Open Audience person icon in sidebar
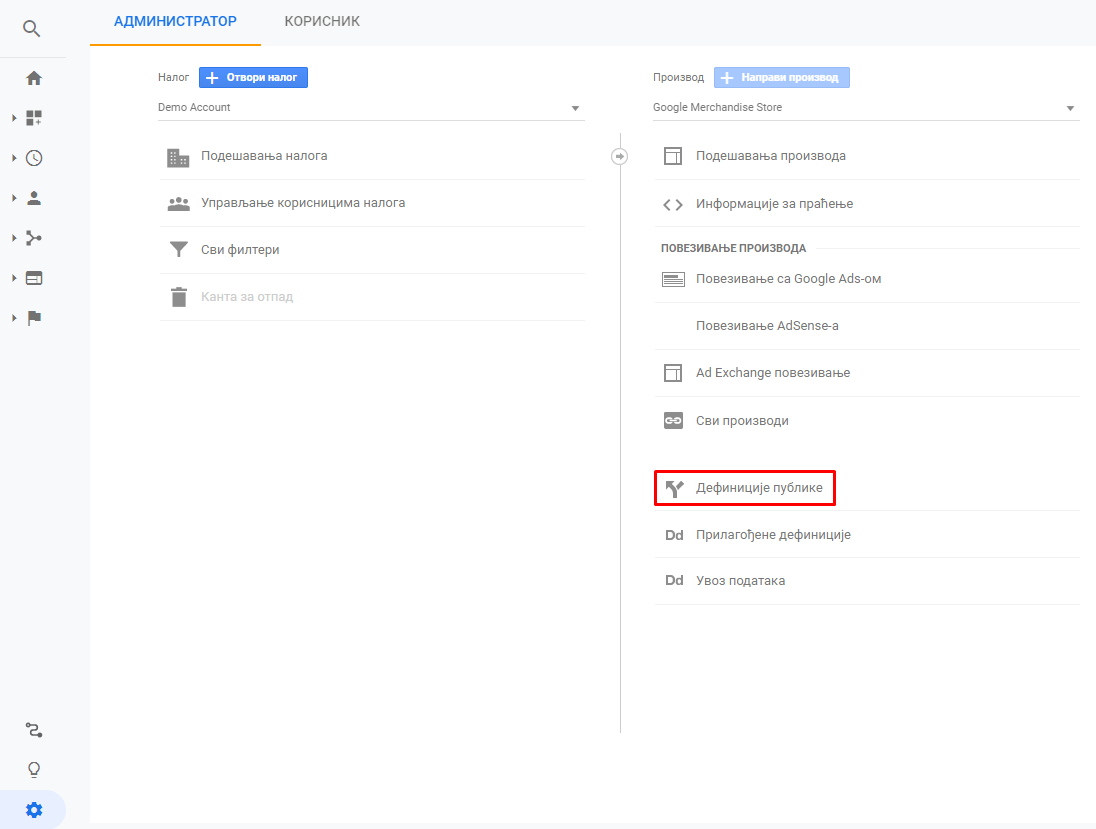Viewport: 1096px width, 829px height. pyautogui.click(x=34, y=199)
